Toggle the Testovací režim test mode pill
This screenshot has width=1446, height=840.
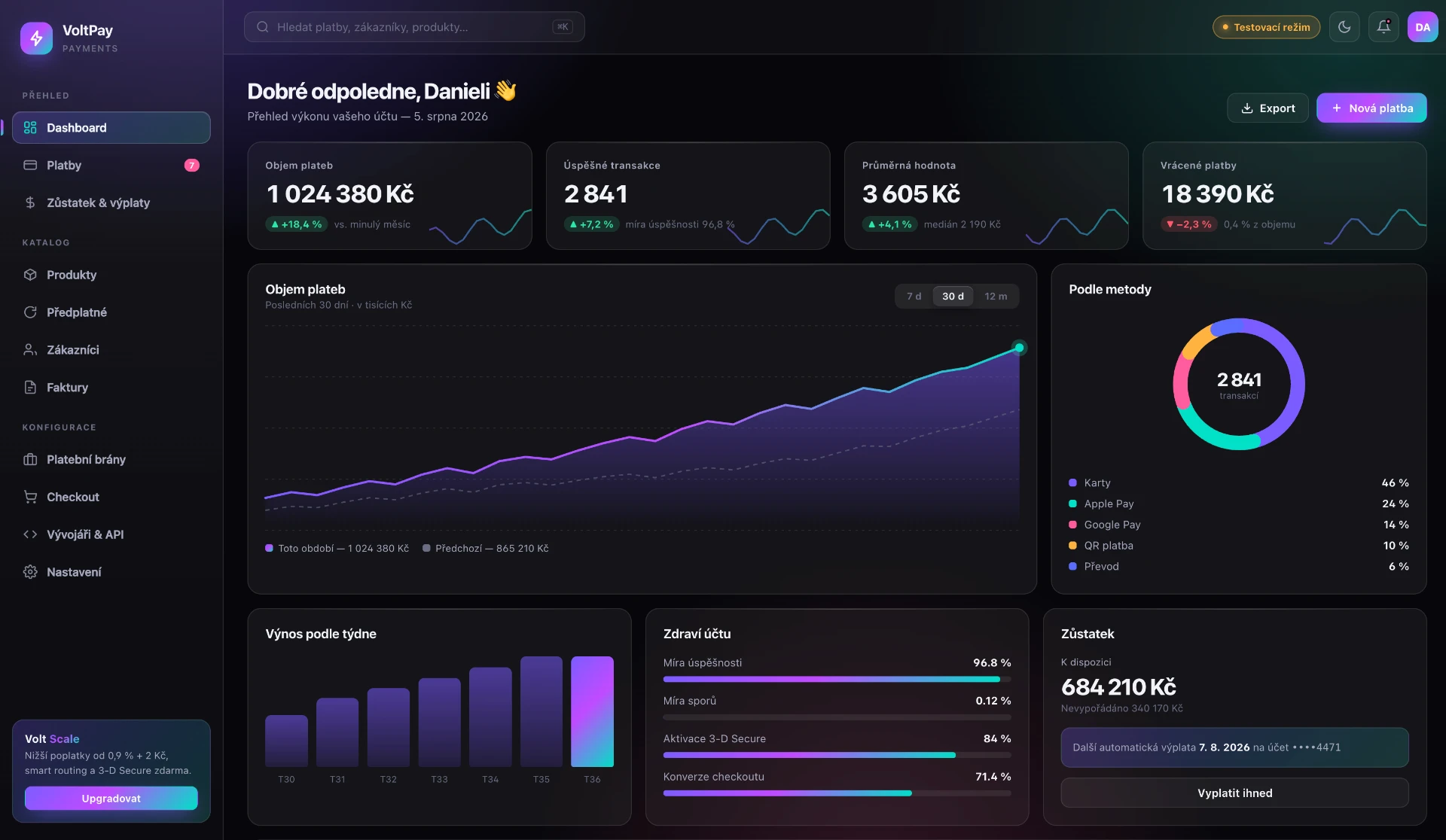point(1266,27)
